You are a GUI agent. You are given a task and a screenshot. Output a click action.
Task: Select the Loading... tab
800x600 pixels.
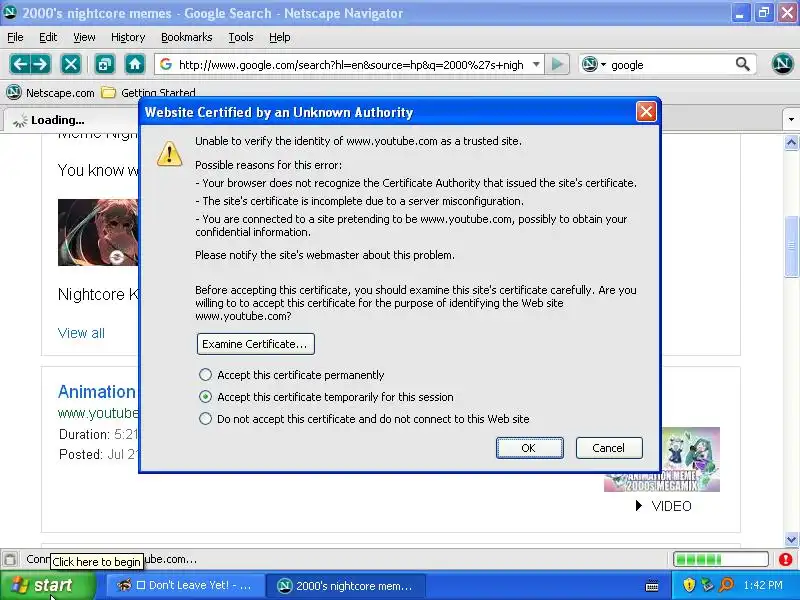point(71,120)
